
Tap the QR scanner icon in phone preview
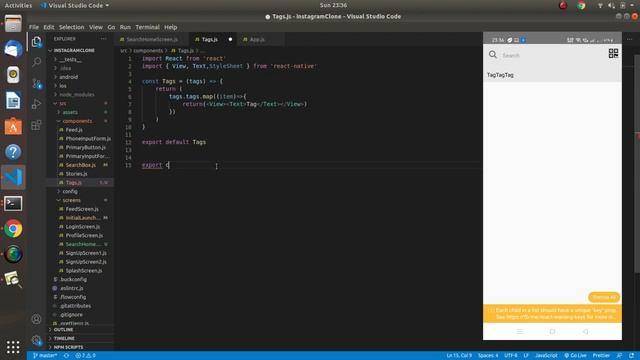(x=613, y=53)
